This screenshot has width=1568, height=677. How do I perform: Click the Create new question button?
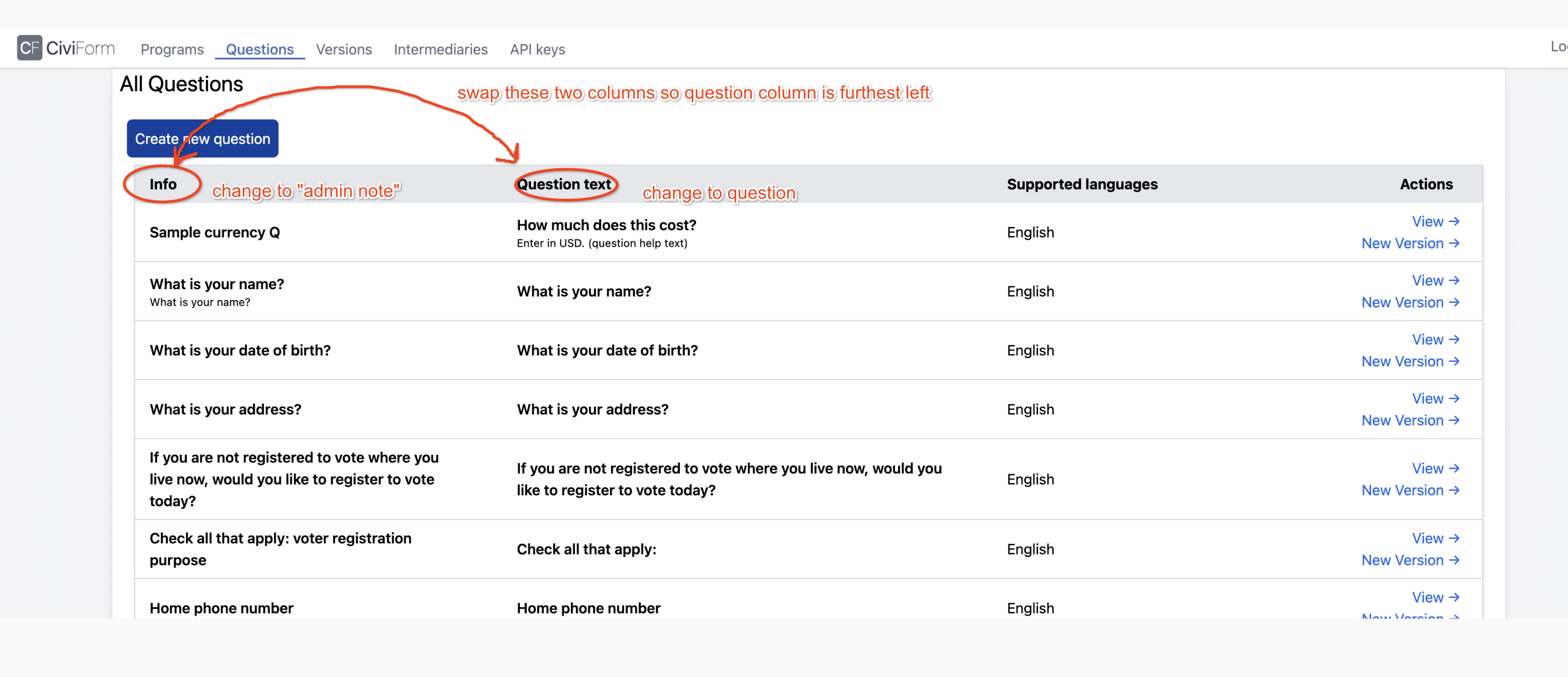pyautogui.click(x=203, y=138)
